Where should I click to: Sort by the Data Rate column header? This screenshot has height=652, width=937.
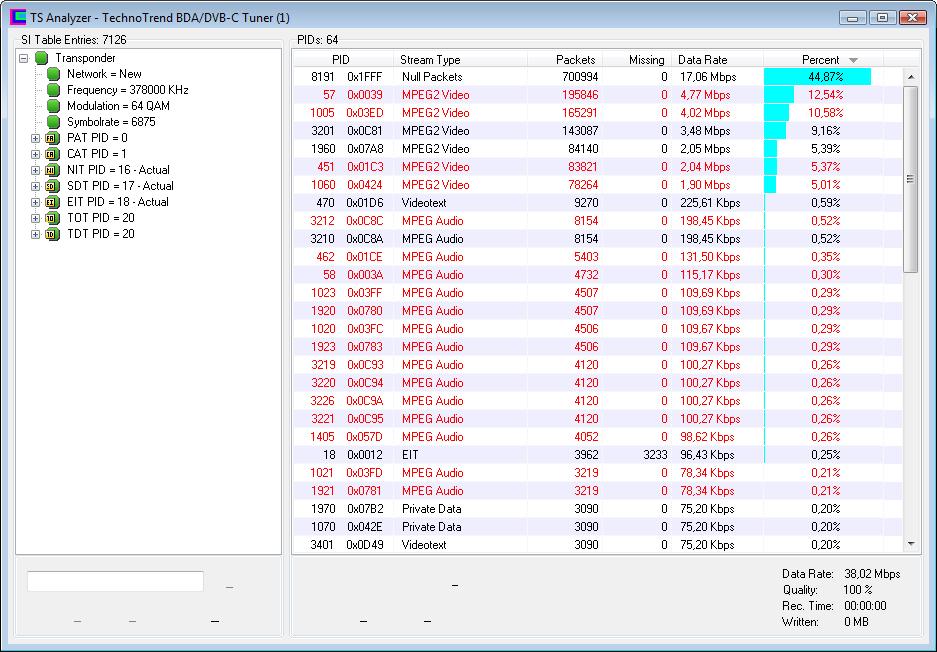click(717, 60)
